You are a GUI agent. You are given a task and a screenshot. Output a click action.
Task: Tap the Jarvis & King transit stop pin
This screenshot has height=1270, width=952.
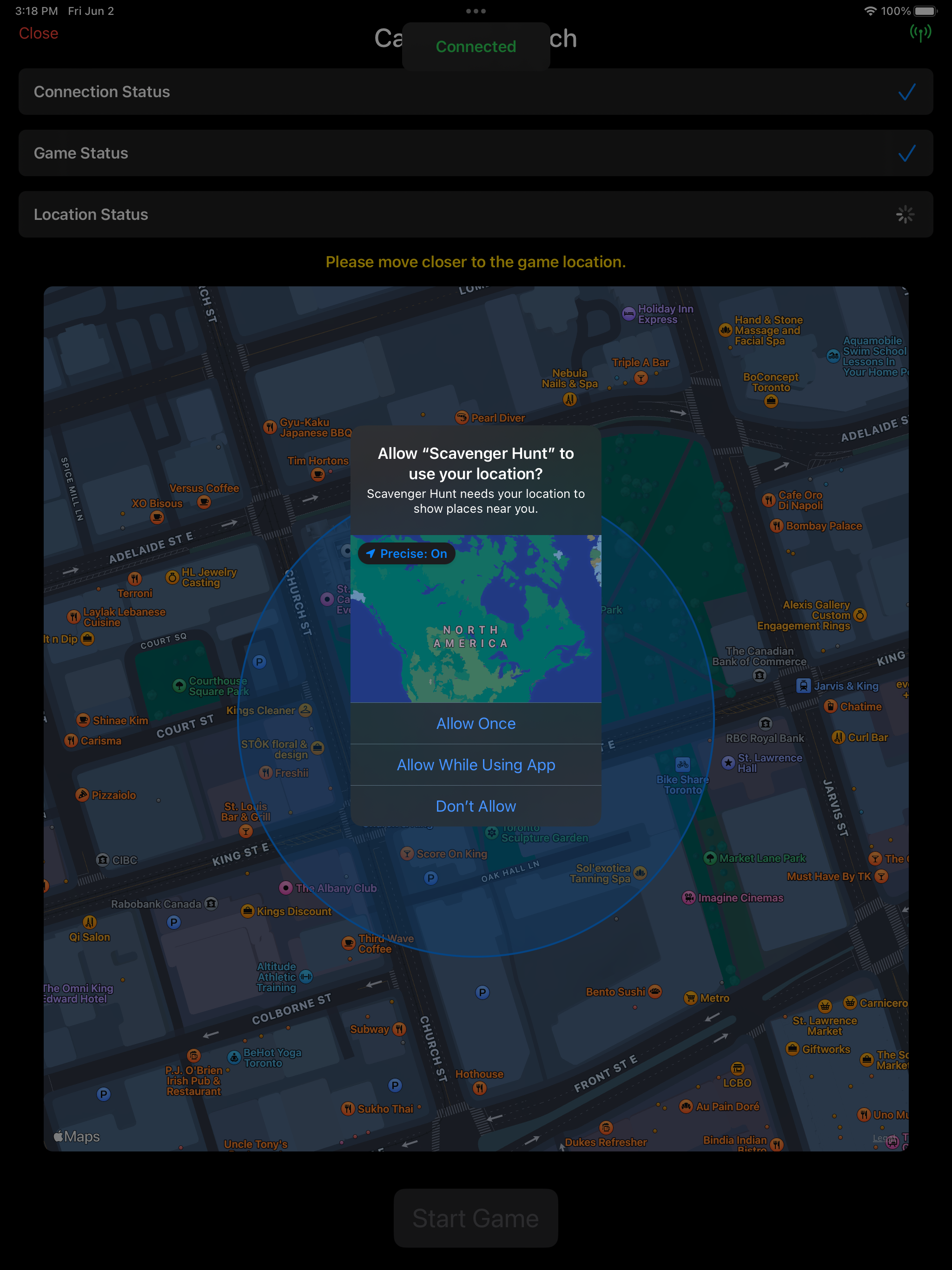pos(803,686)
